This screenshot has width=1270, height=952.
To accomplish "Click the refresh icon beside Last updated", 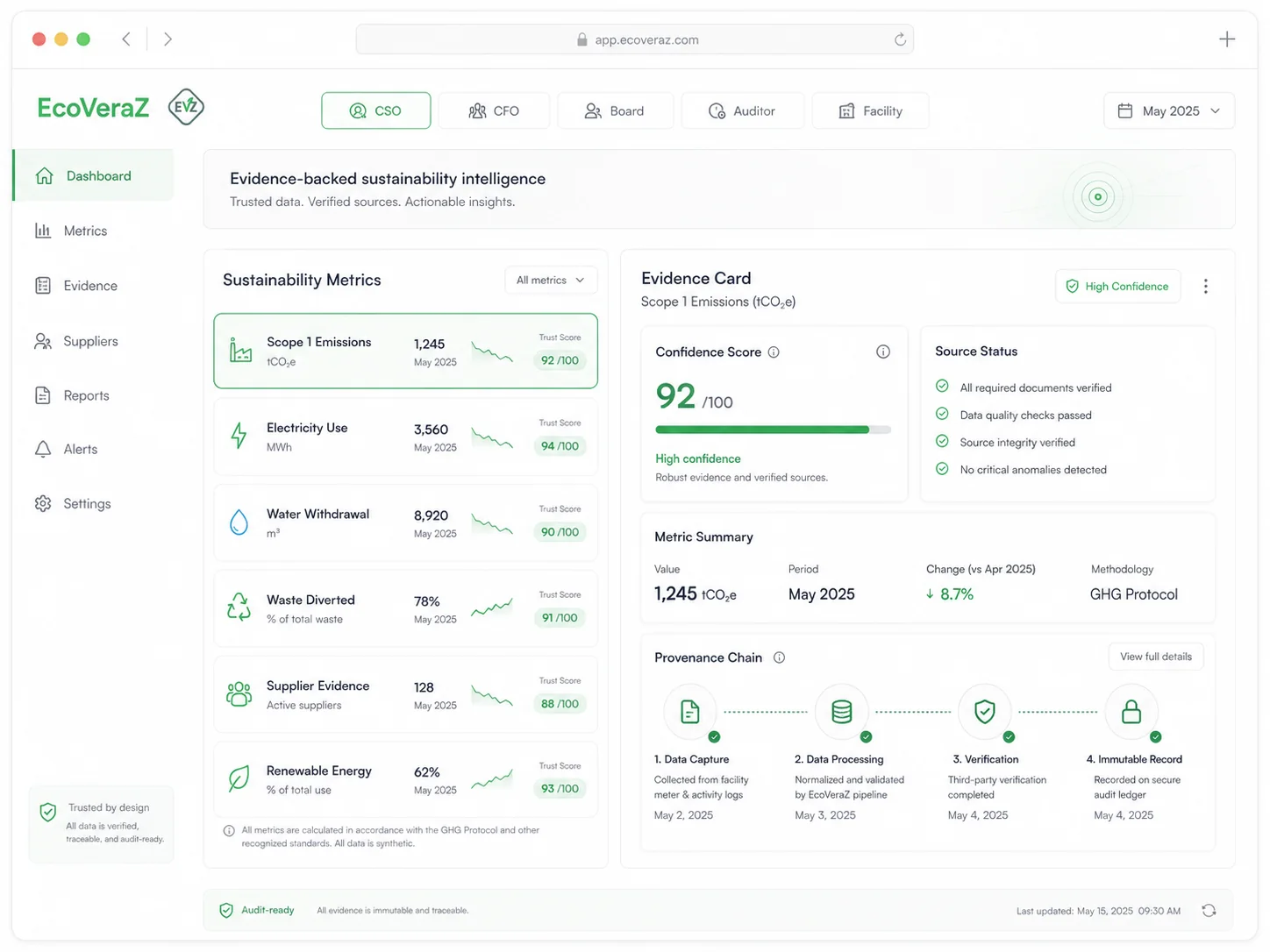I will coord(1209,911).
